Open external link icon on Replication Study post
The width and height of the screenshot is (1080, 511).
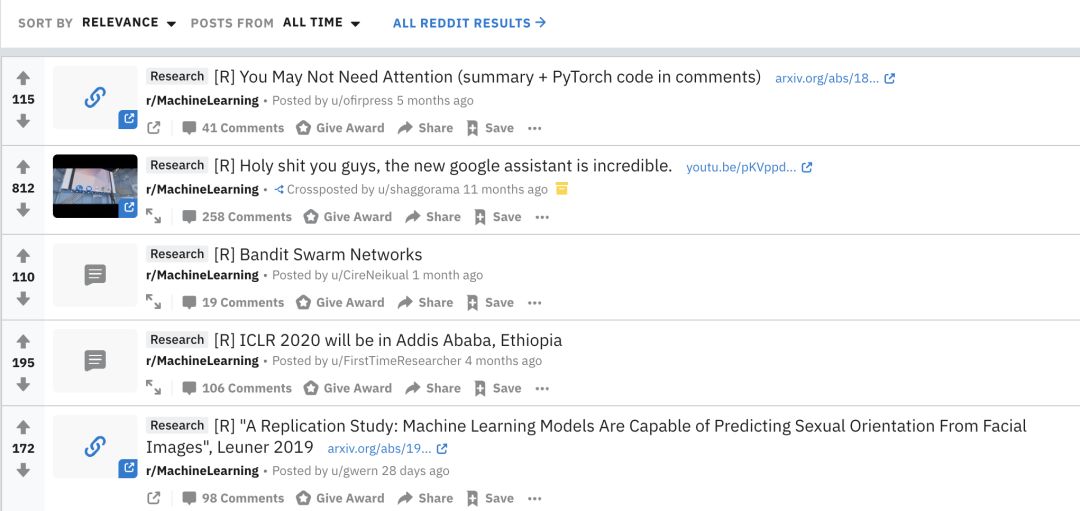[x=154, y=498]
